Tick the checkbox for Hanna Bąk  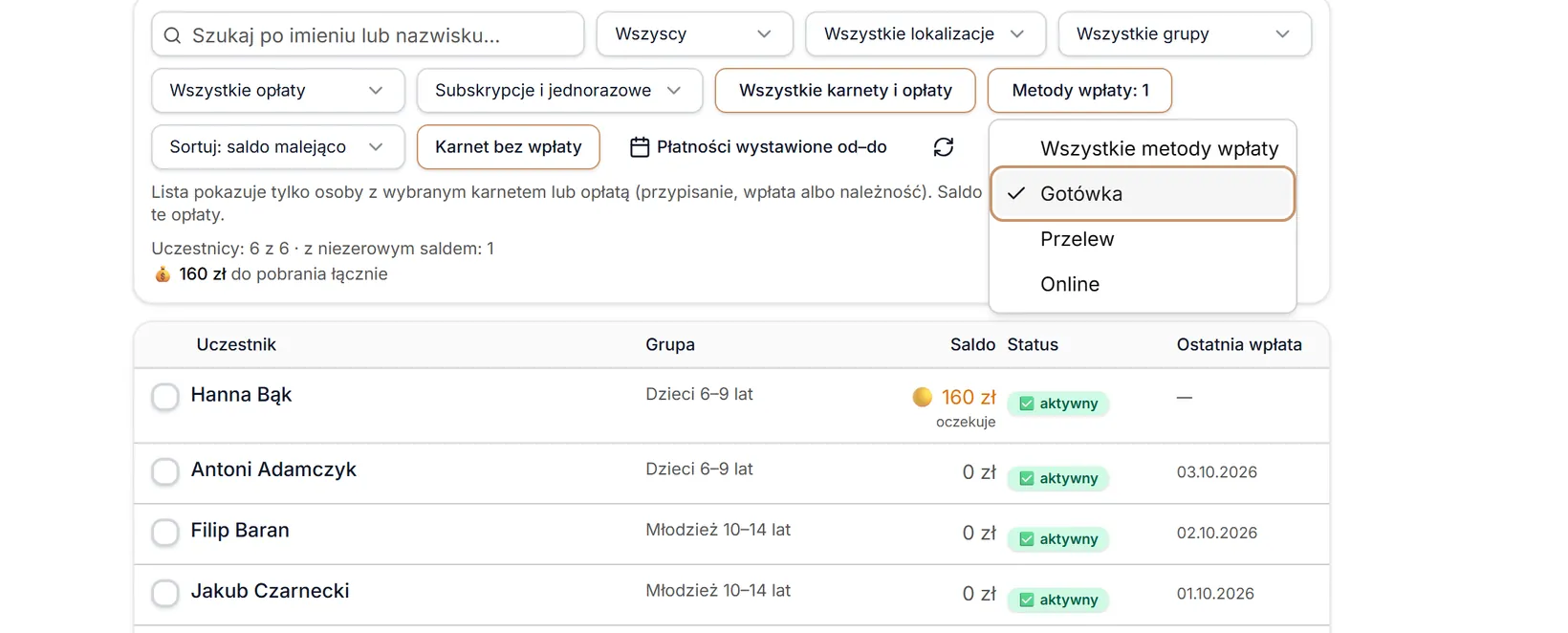(165, 397)
